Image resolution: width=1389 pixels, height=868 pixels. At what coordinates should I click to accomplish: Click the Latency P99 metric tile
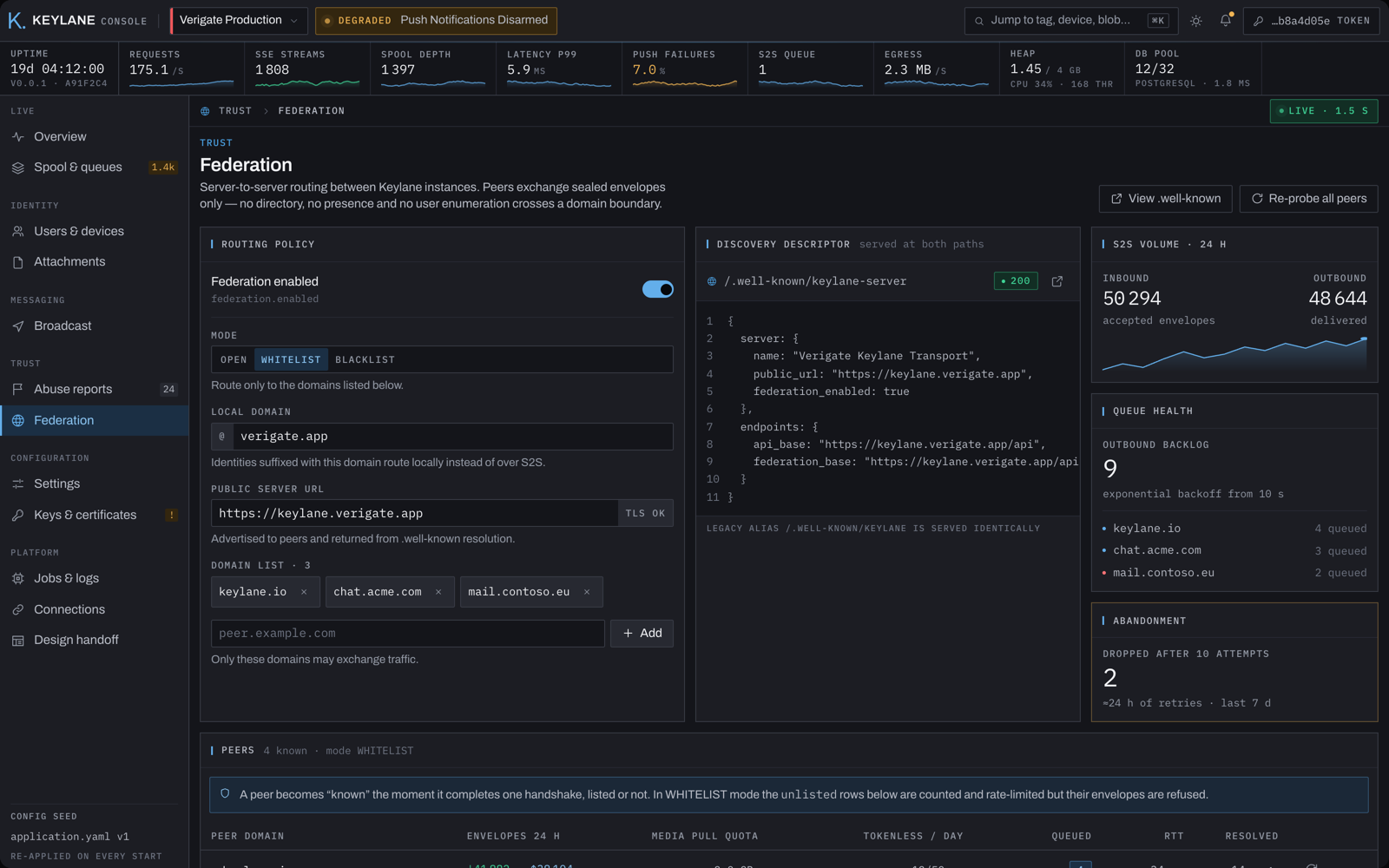pos(559,69)
